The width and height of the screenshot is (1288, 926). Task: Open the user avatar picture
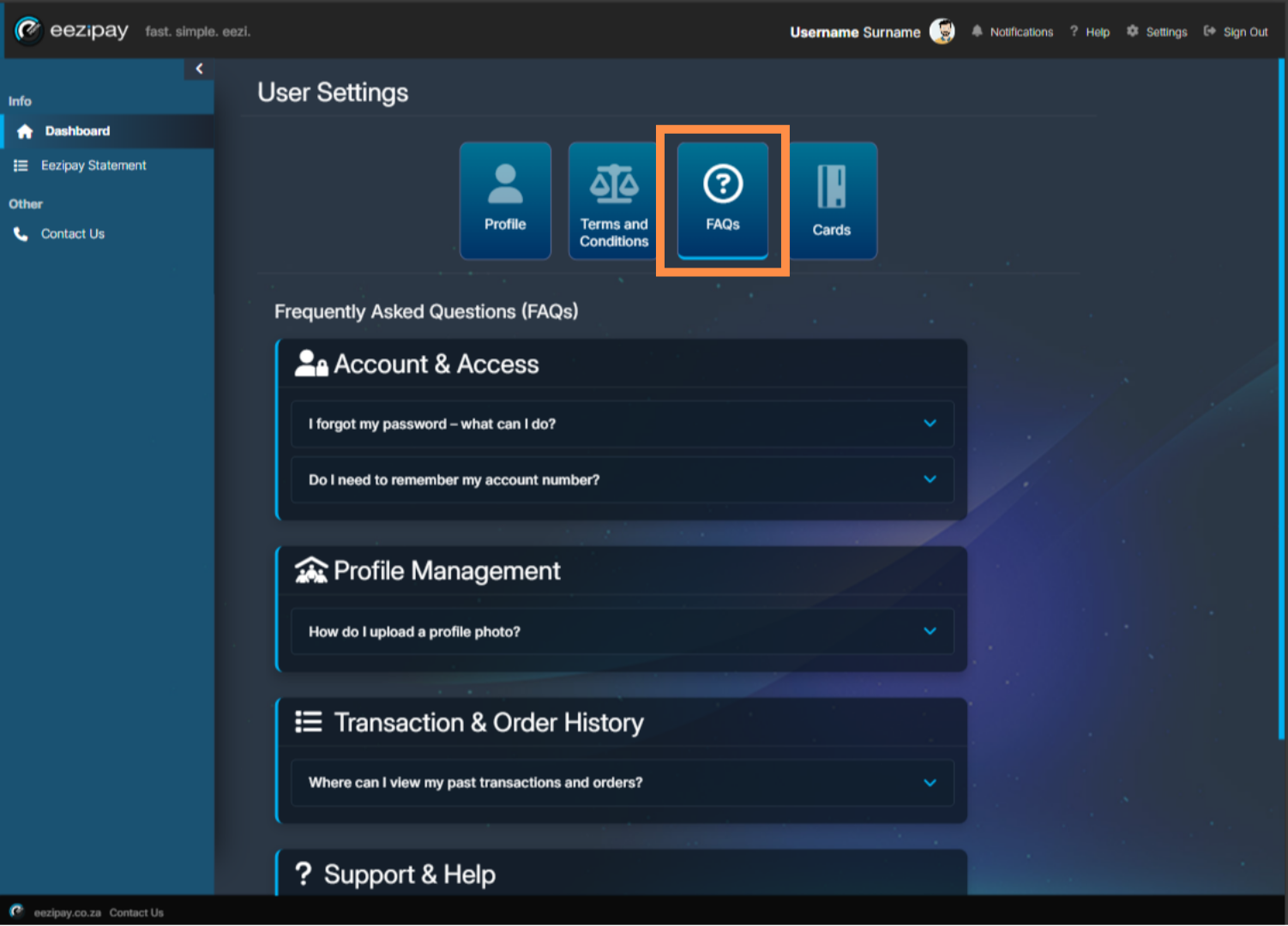coord(942,32)
